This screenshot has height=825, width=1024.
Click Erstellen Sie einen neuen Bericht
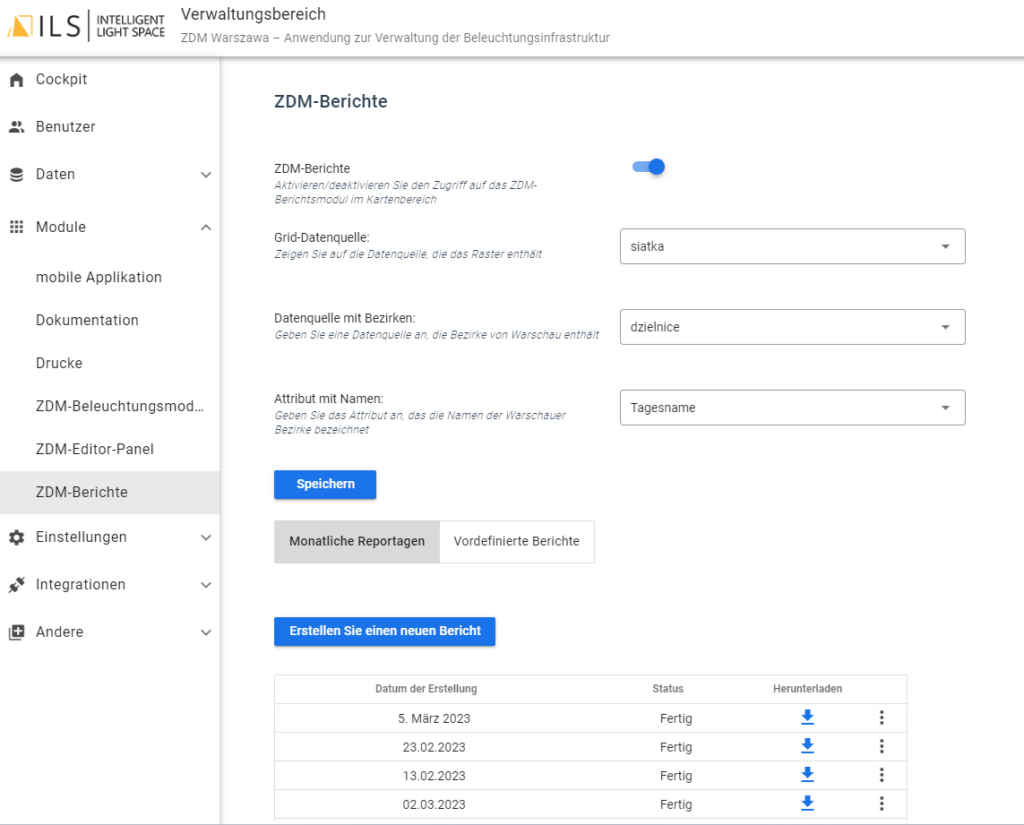click(x=385, y=631)
